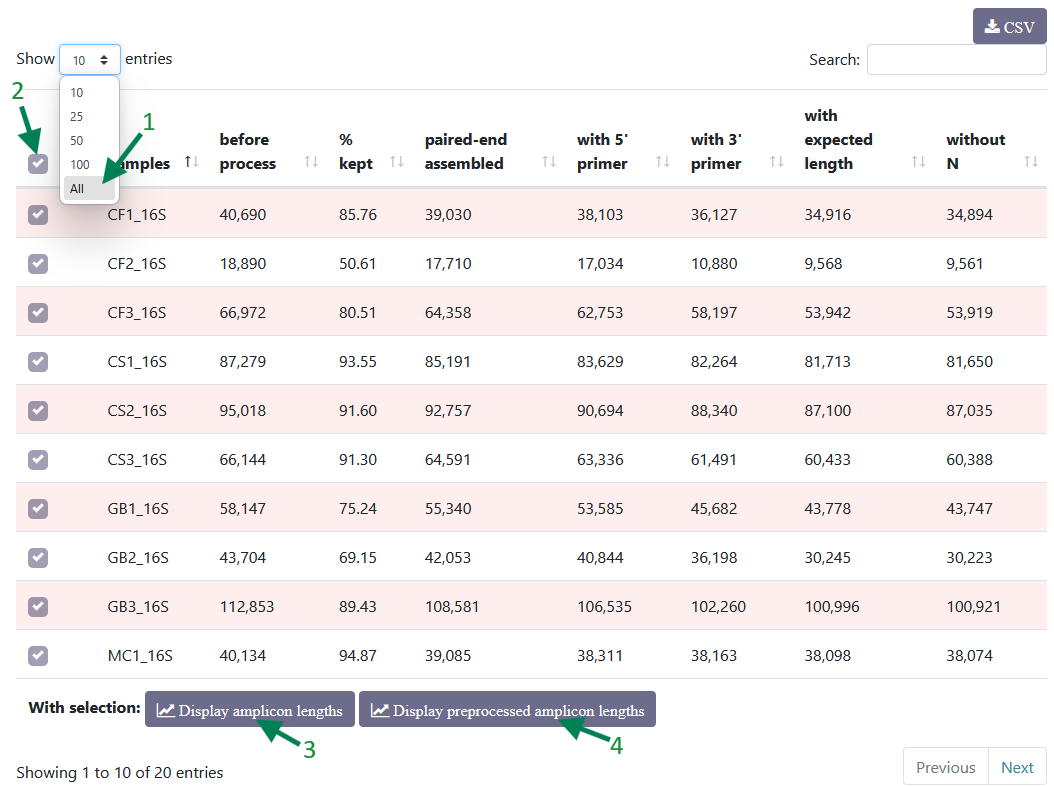
Task: Sort by % kept column arrows
Action: (x=397, y=161)
